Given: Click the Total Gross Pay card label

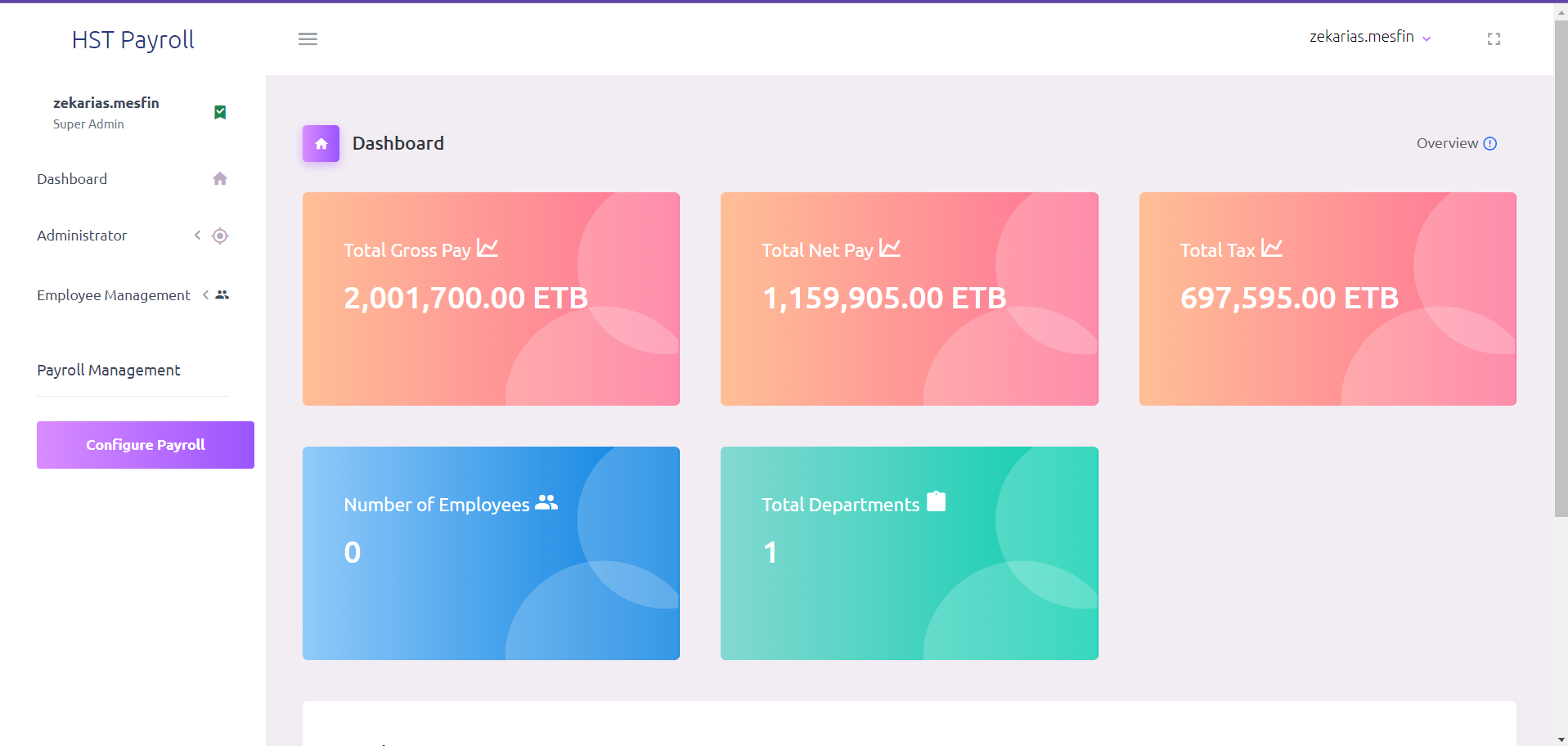Looking at the screenshot, I should pos(407,250).
